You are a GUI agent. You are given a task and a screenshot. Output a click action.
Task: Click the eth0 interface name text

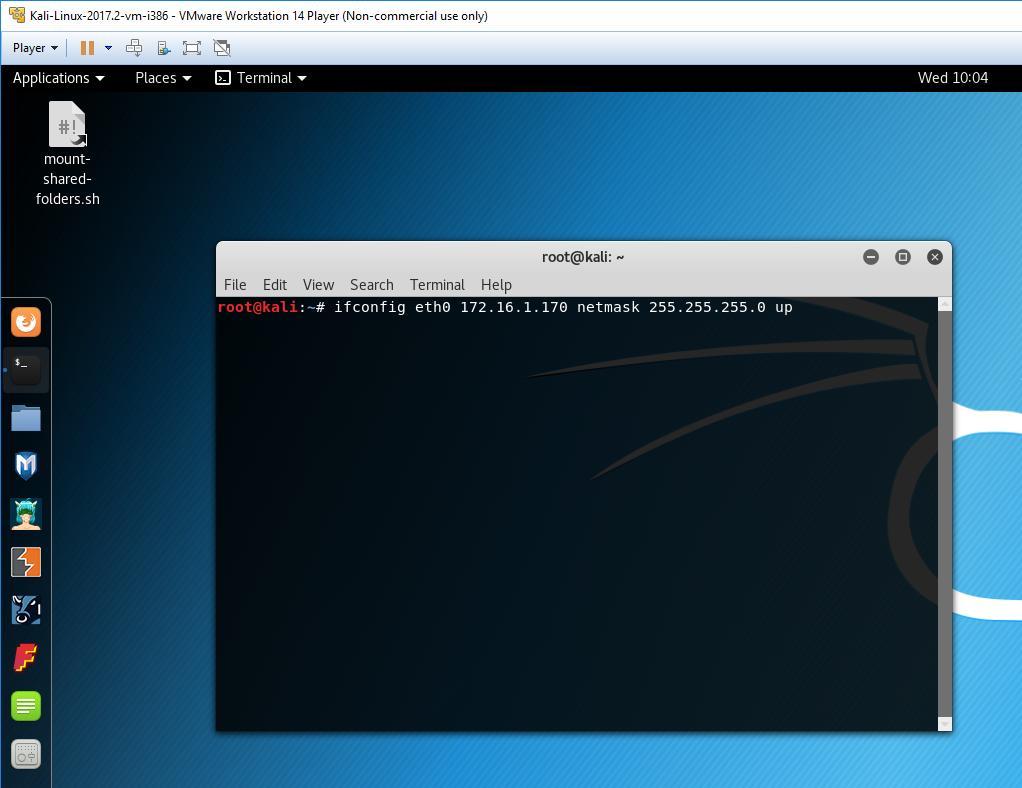(x=433, y=307)
